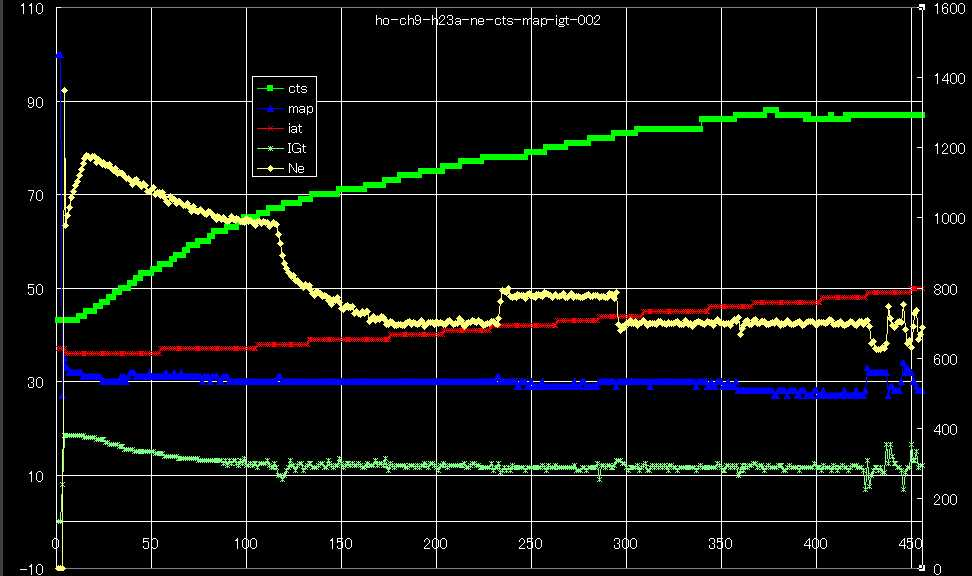Image resolution: width=972 pixels, height=576 pixels.
Task: Click horizontal axis label 200
Action: point(435,544)
